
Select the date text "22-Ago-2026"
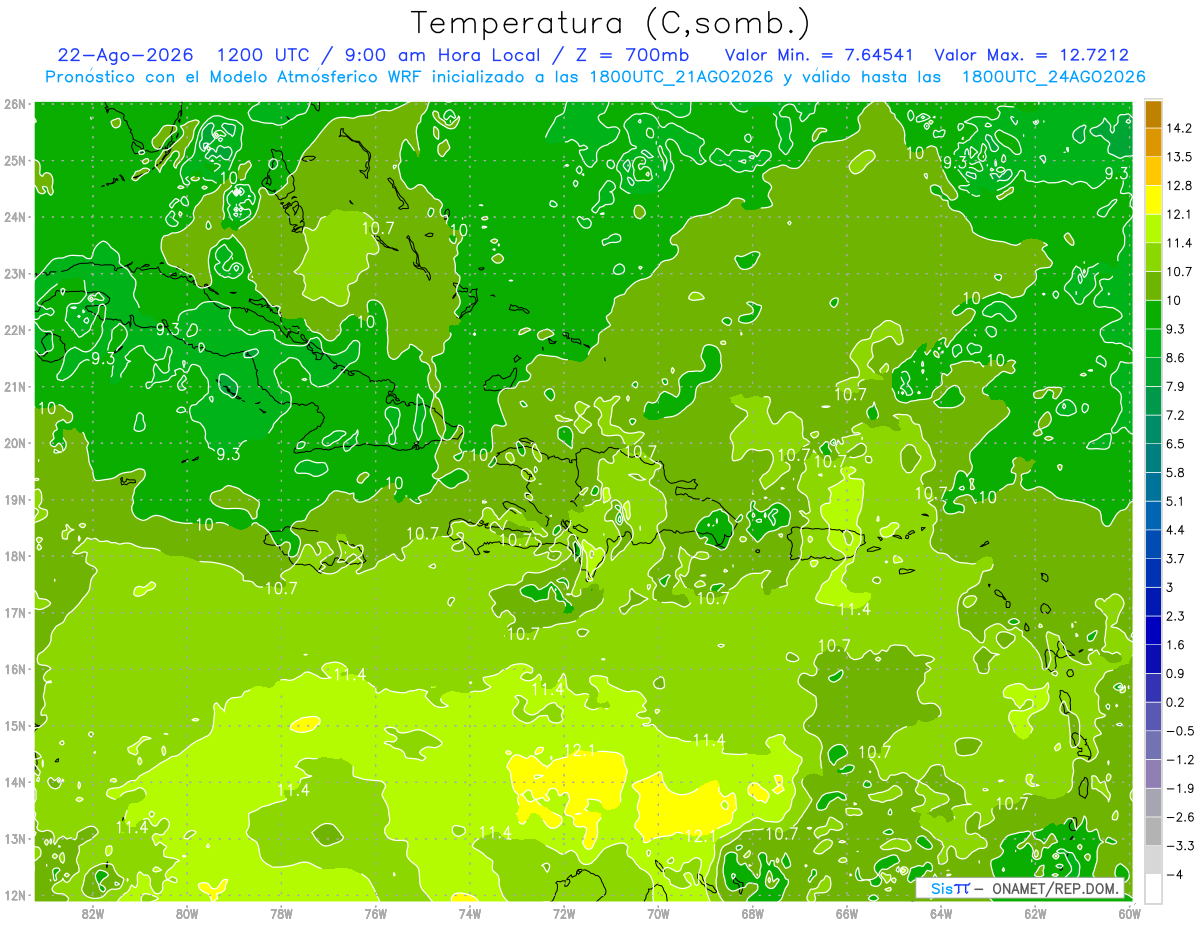pos(125,55)
